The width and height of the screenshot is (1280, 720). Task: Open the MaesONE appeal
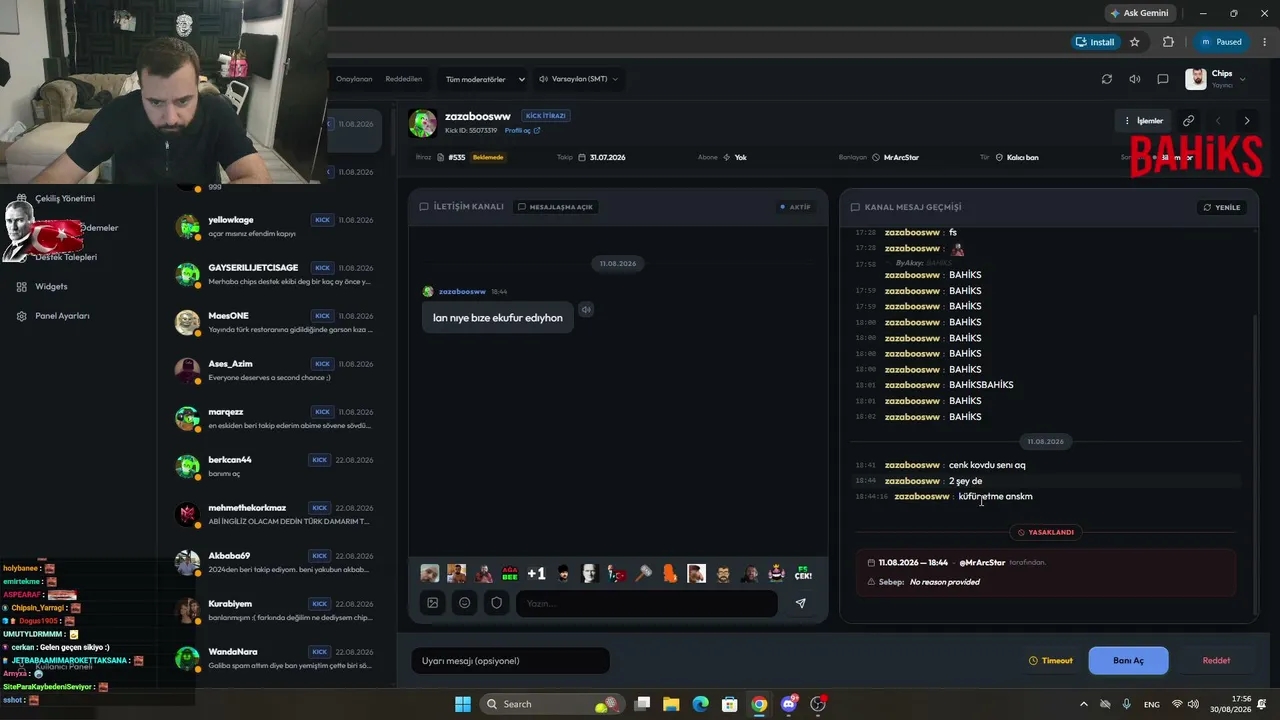[275, 323]
